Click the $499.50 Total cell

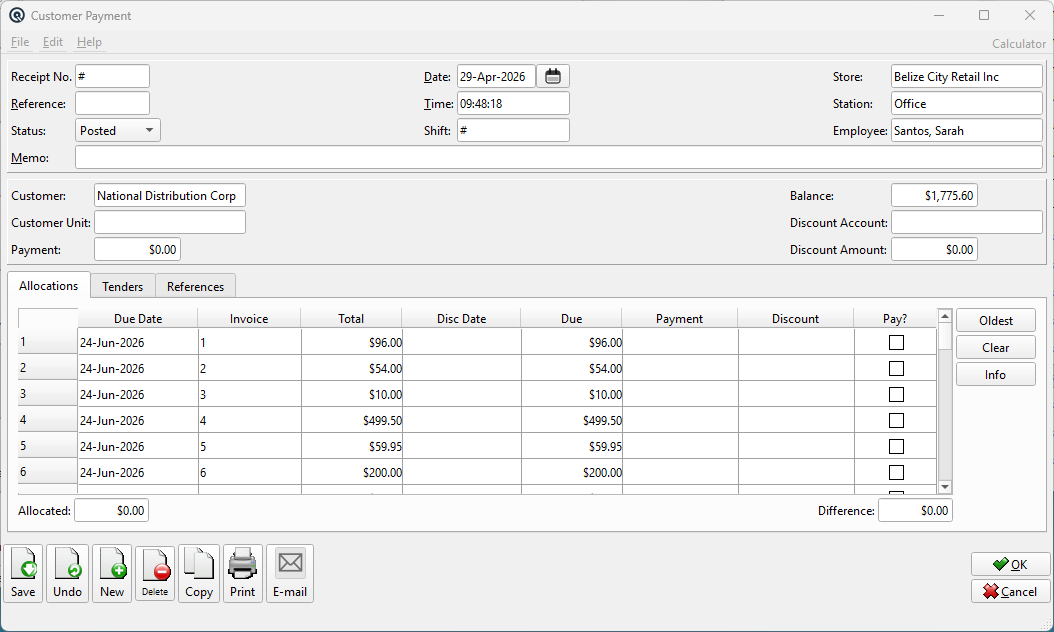coord(352,420)
